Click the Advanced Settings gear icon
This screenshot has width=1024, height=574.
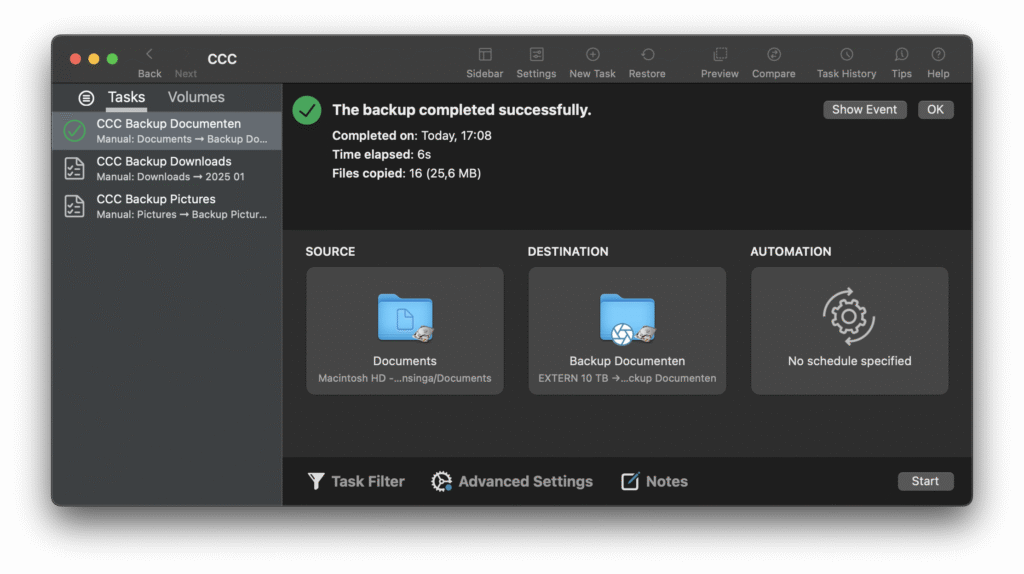point(441,481)
